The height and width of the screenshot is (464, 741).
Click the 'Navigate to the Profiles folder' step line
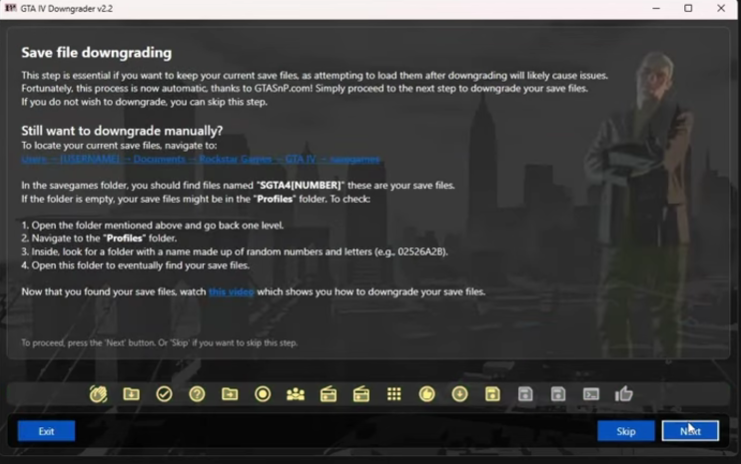pos(99,238)
